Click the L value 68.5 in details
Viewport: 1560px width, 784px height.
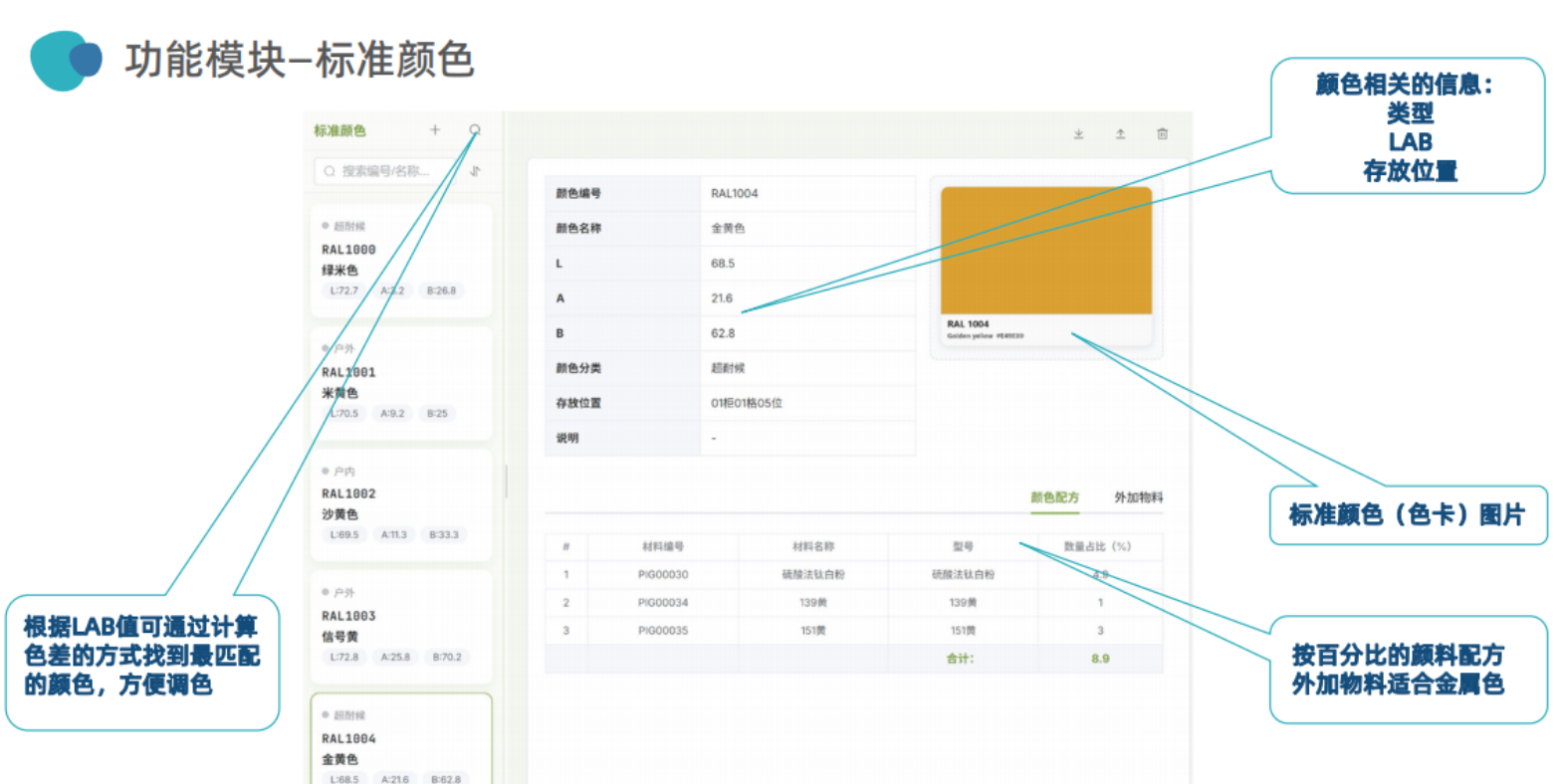pos(723,264)
